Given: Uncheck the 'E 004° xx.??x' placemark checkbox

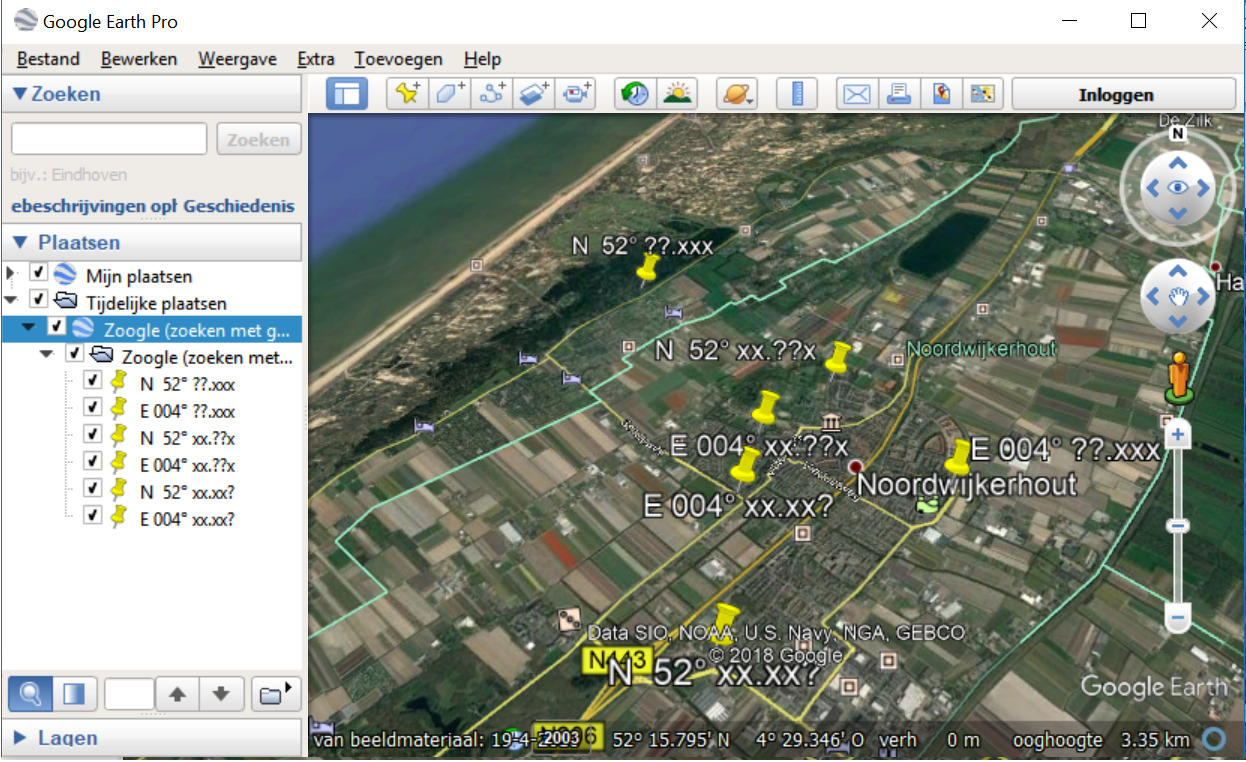Looking at the screenshot, I should (92, 462).
